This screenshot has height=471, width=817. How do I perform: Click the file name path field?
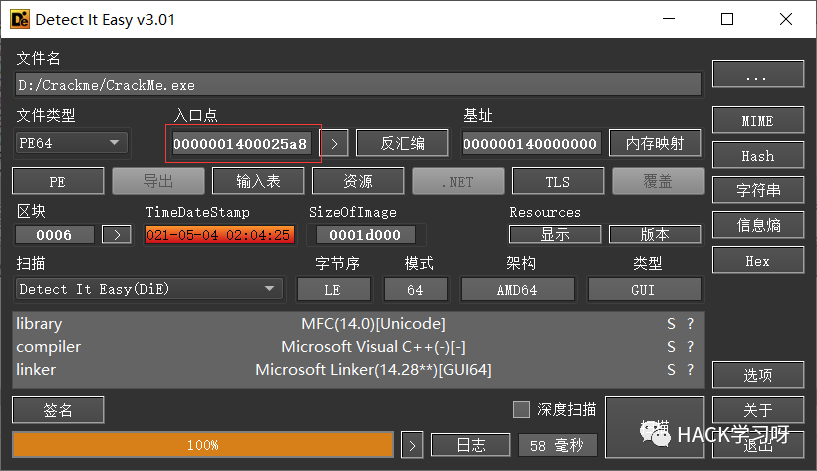[x=358, y=85]
